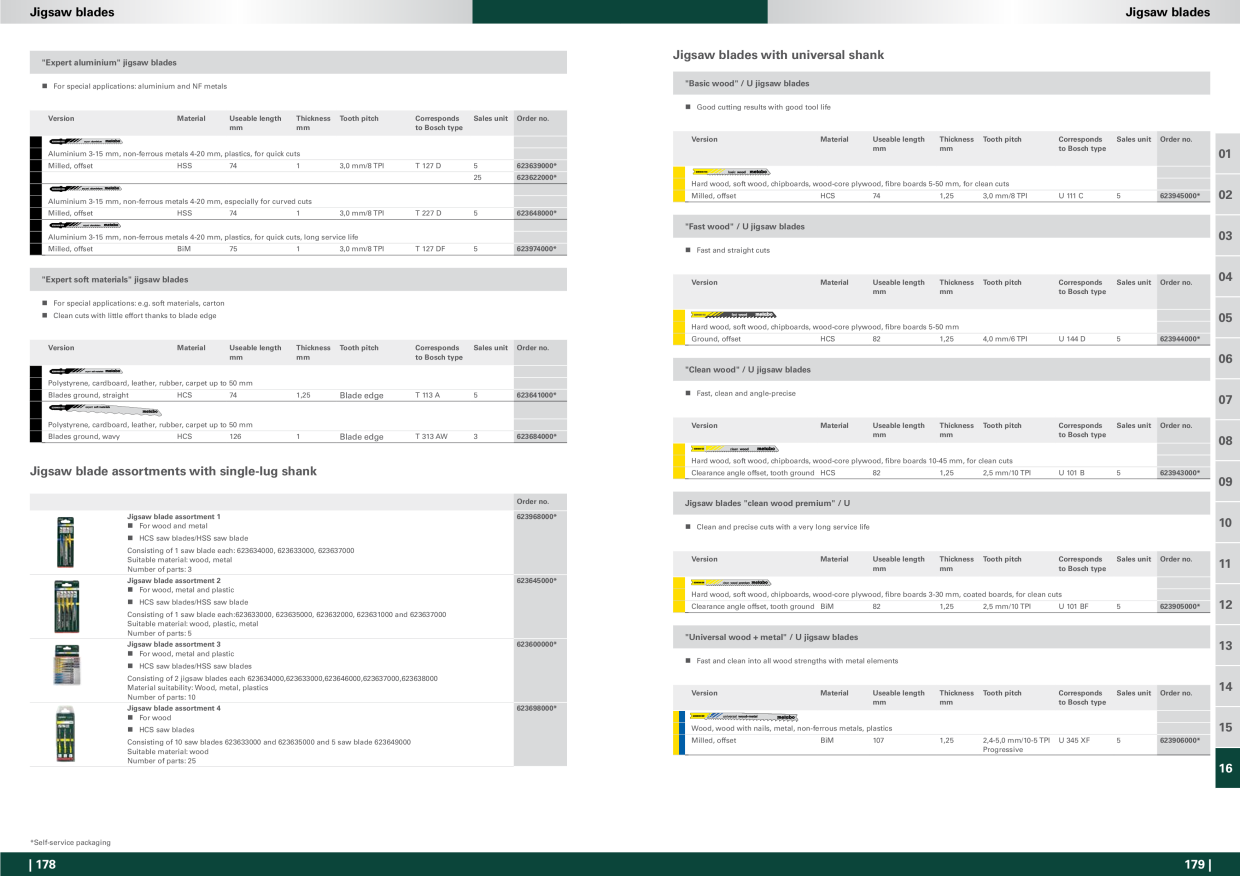Viewport: 1240px width, 876px height.
Task: Click the wavy blade picture above T 313 AW row
Action: coord(104,409)
